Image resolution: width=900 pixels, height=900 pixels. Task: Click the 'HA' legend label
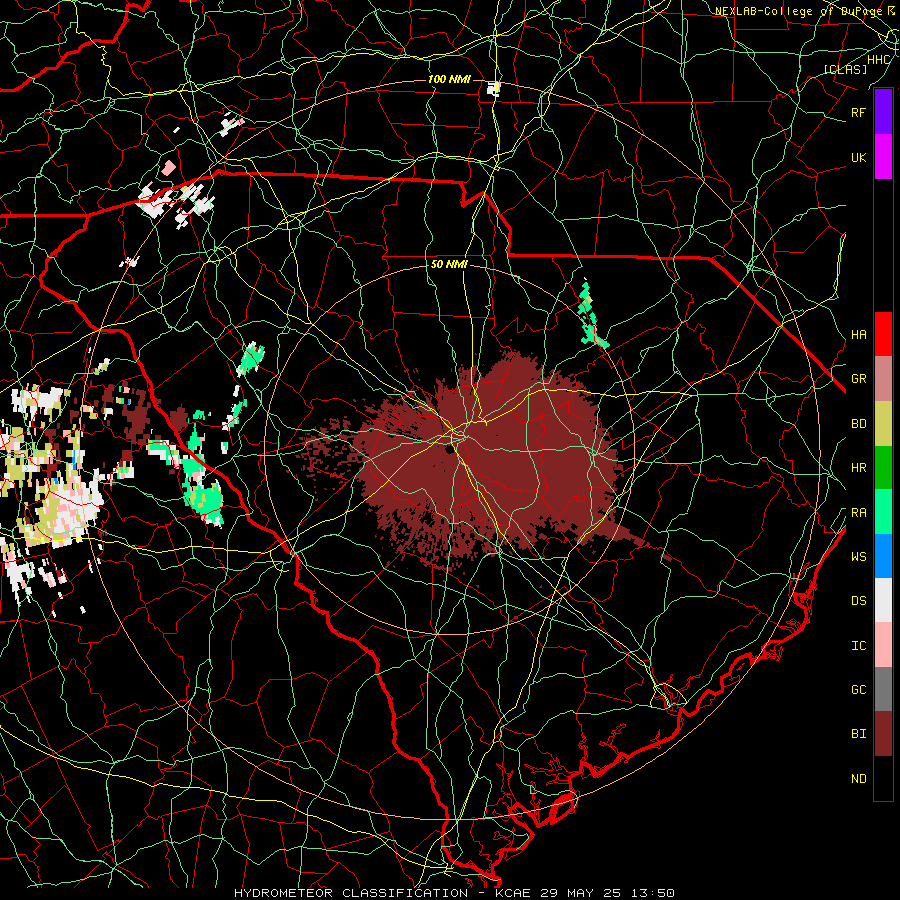(858, 334)
